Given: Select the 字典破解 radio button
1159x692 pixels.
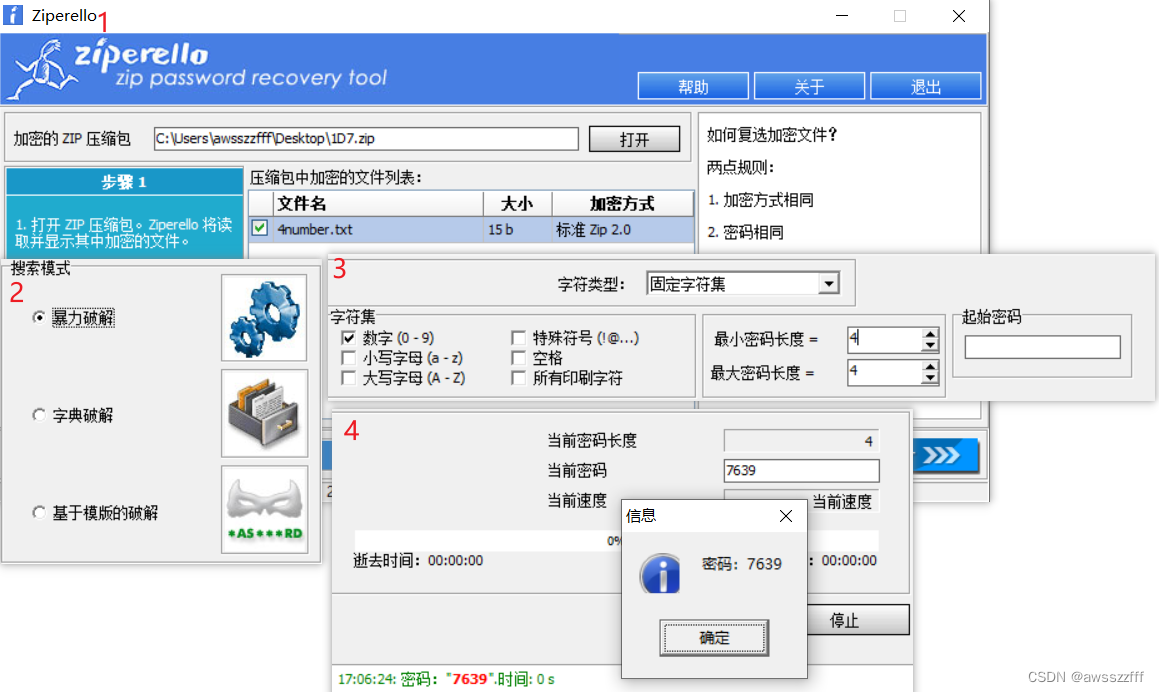Looking at the screenshot, I should [x=39, y=415].
